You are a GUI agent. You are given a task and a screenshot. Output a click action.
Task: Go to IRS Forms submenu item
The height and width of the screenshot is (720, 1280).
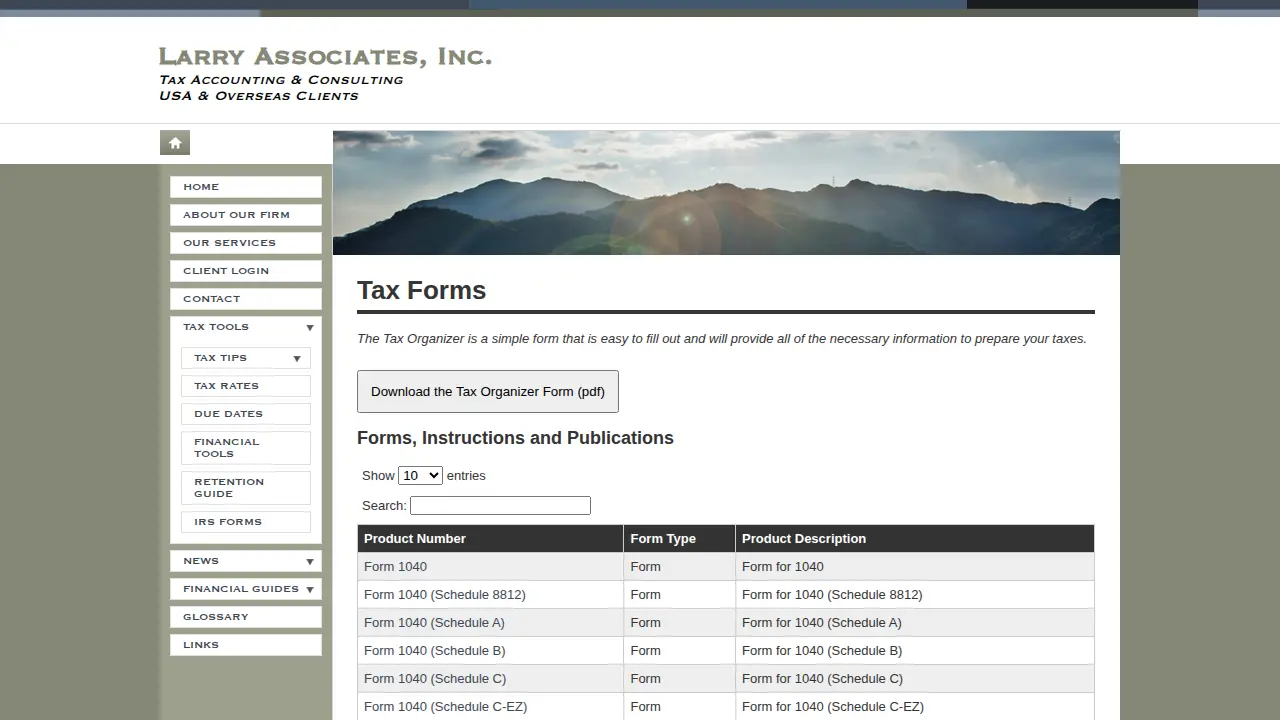click(x=246, y=522)
